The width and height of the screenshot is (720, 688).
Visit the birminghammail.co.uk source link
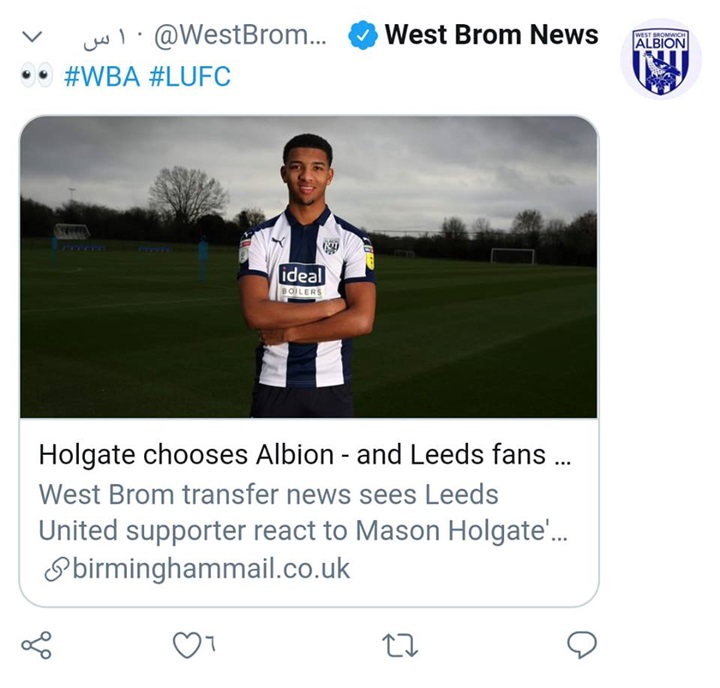(210, 569)
